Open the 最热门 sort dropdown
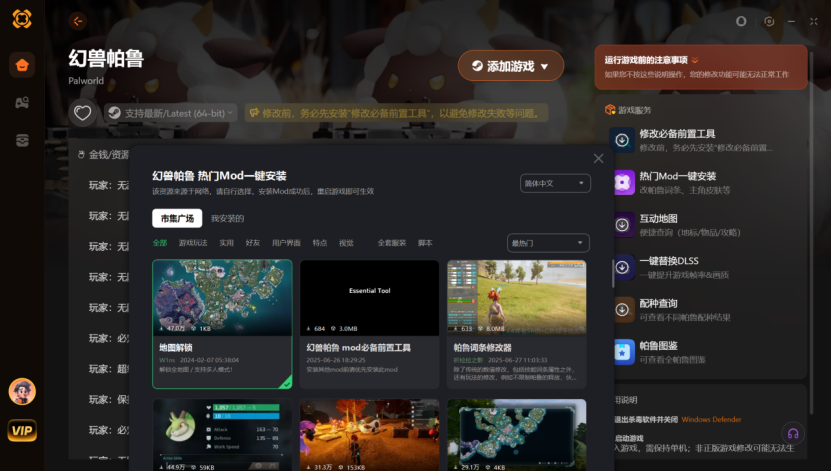Screen dimensions: 831x471 tap(548, 243)
